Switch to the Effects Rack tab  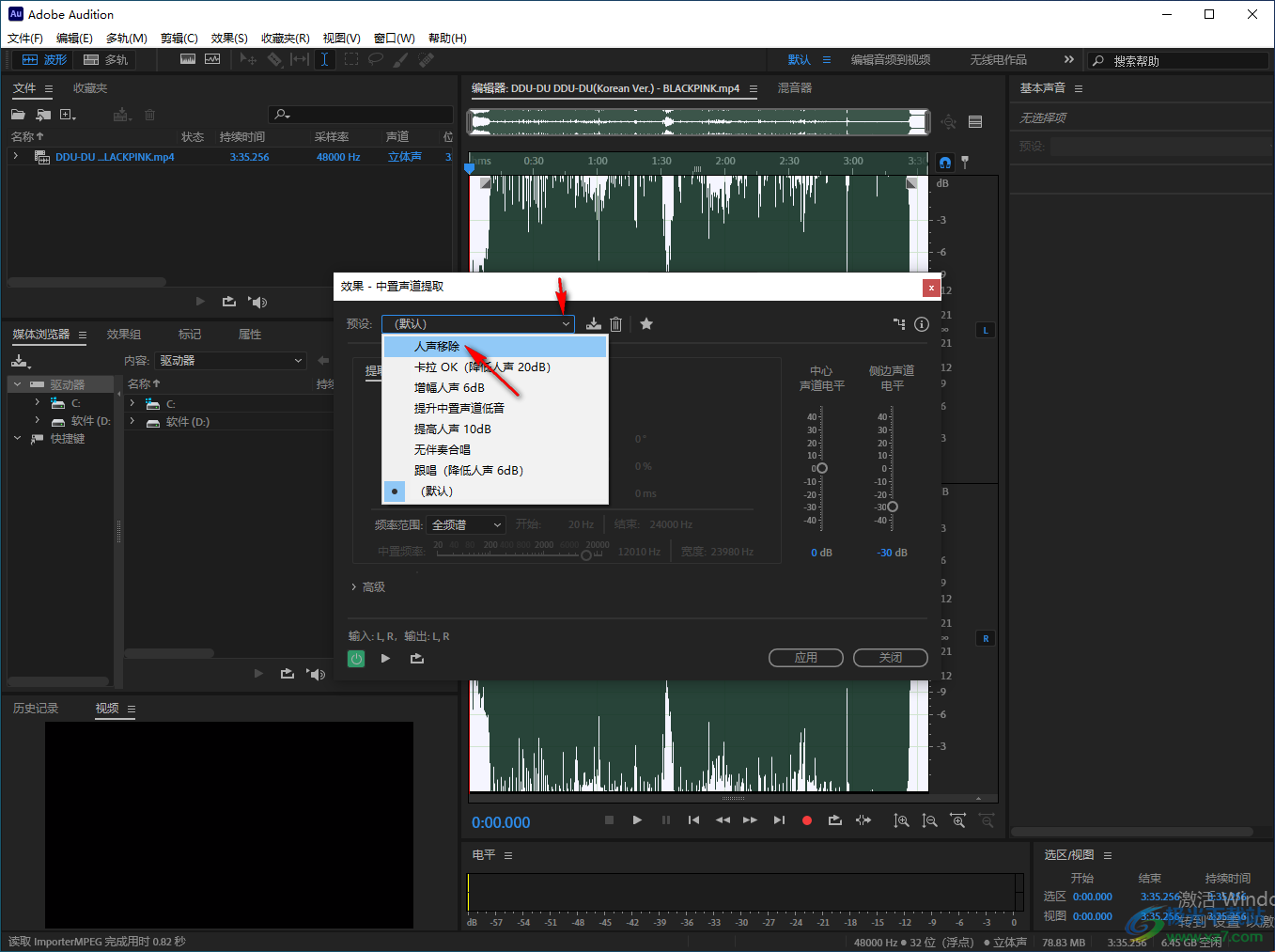(124, 335)
